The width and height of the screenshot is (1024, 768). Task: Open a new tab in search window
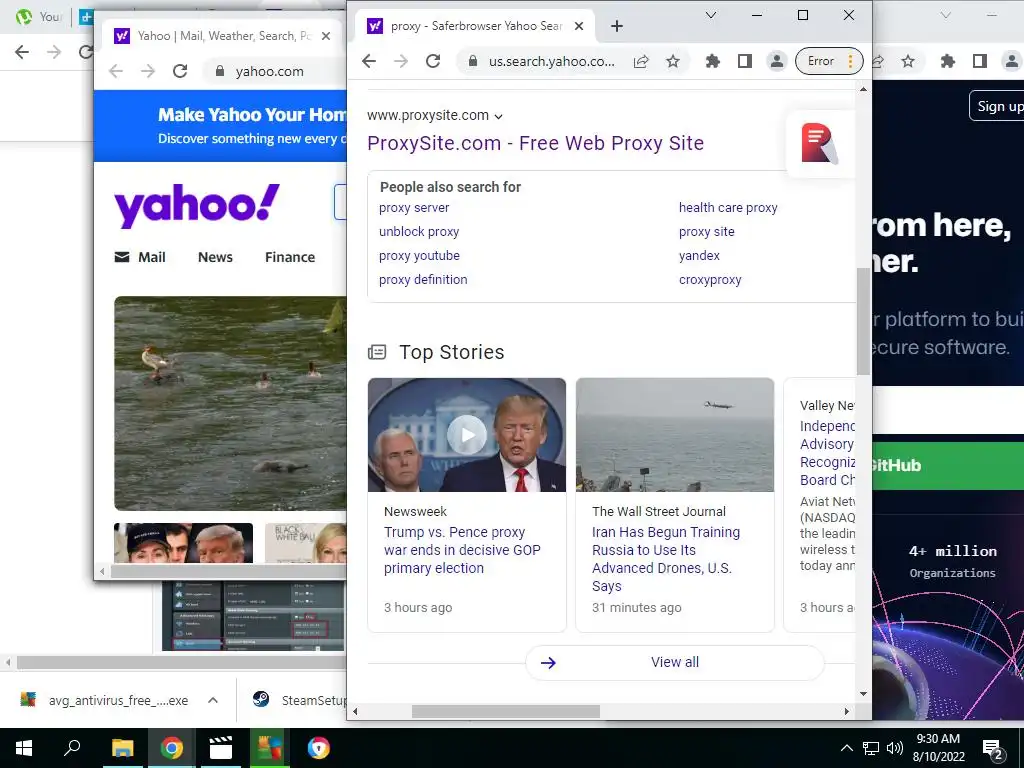click(x=616, y=26)
